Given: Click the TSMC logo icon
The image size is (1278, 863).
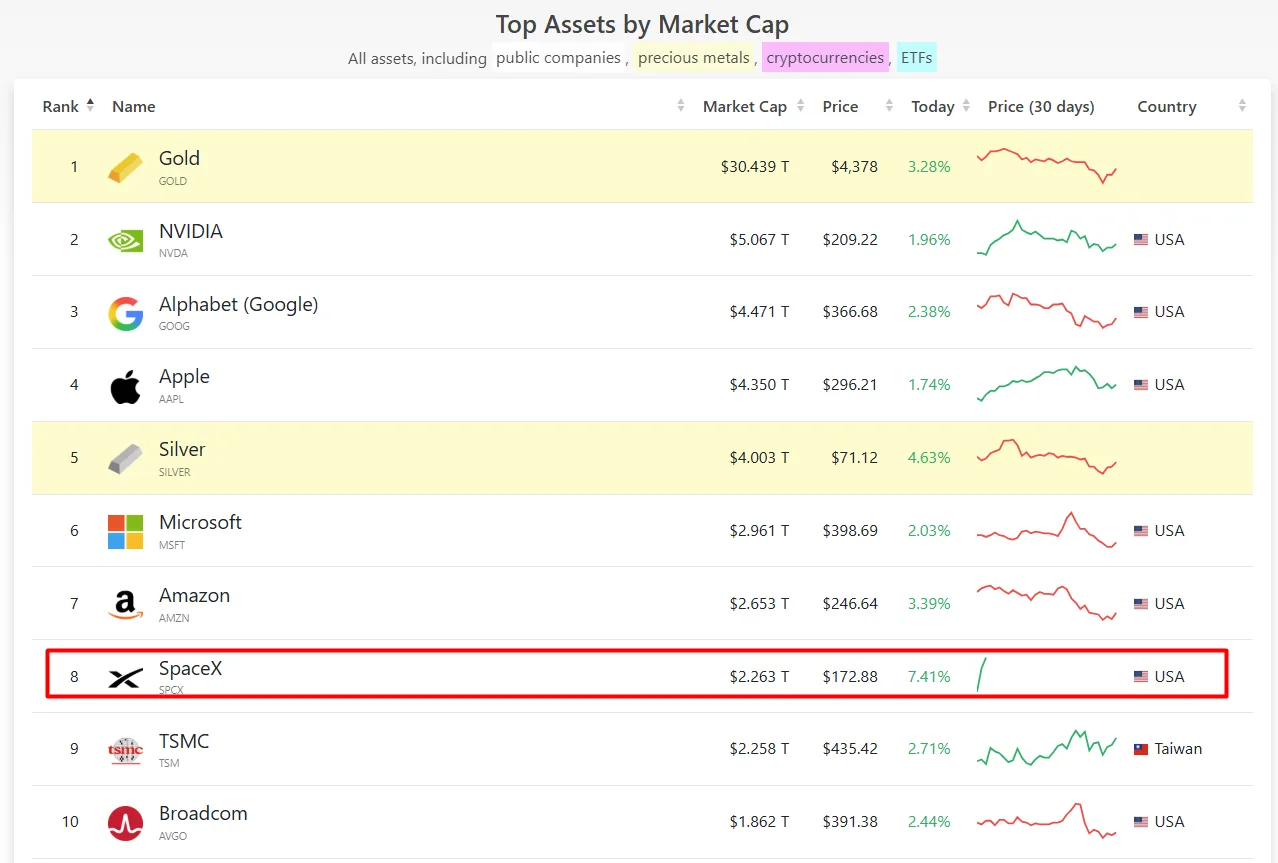Looking at the screenshot, I should tap(125, 750).
